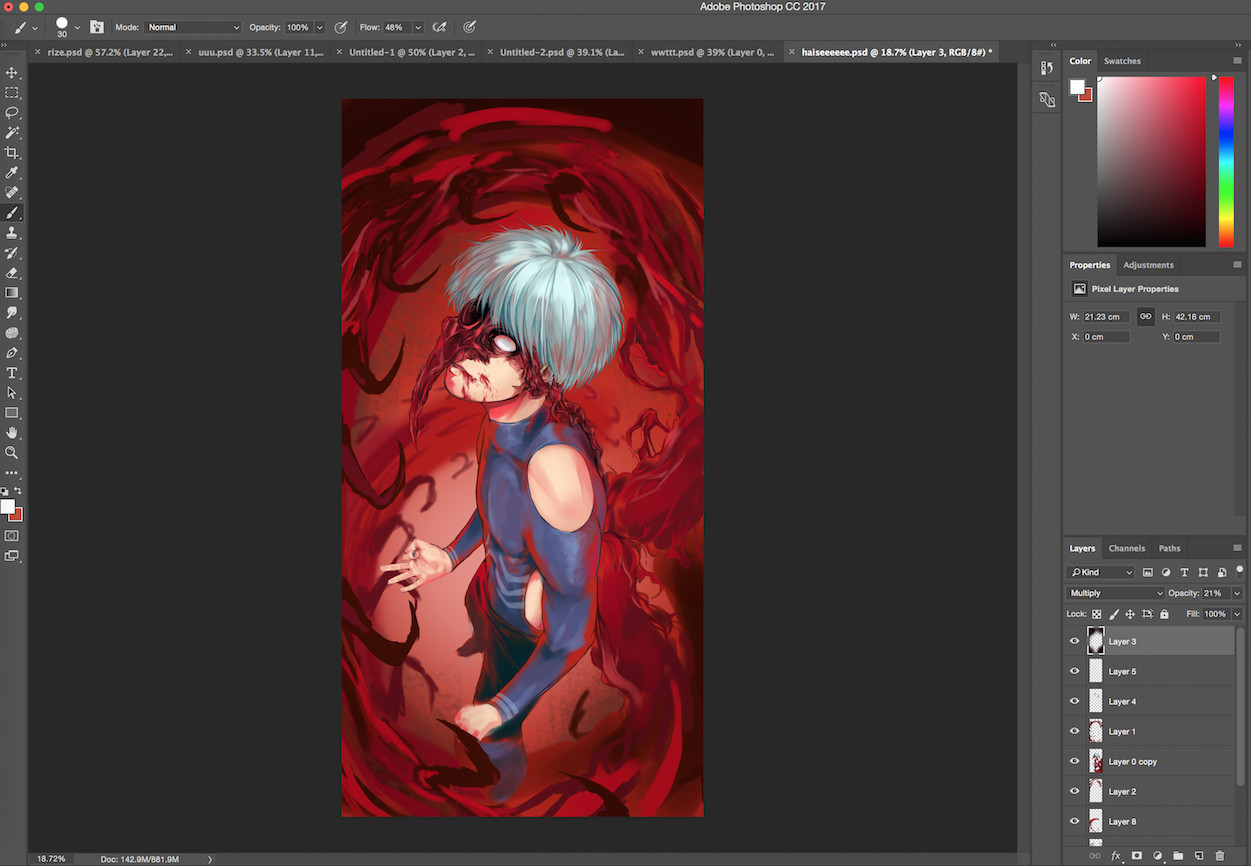Select the Healing Brush tool
This screenshot has height=866, width=1251.
point(12,193)
